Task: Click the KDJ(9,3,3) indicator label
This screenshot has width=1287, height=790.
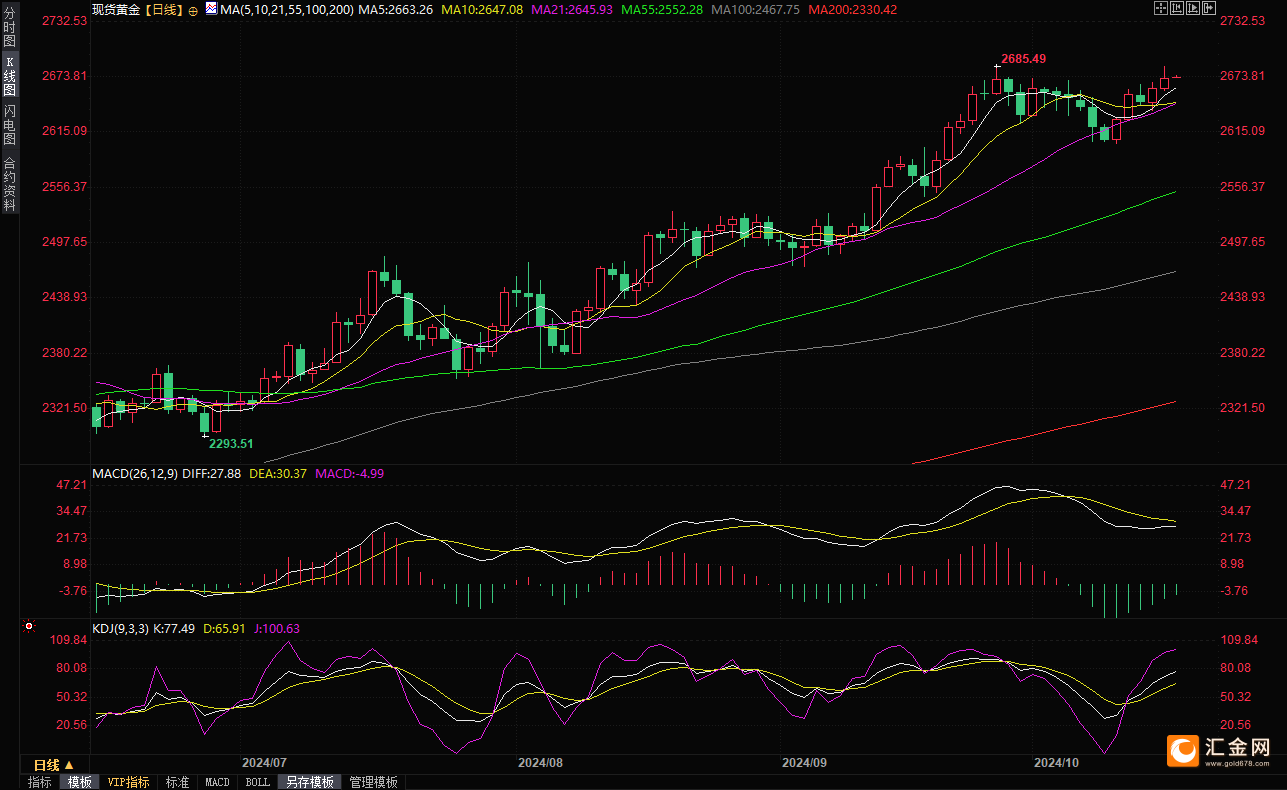Action: [120, 629]
